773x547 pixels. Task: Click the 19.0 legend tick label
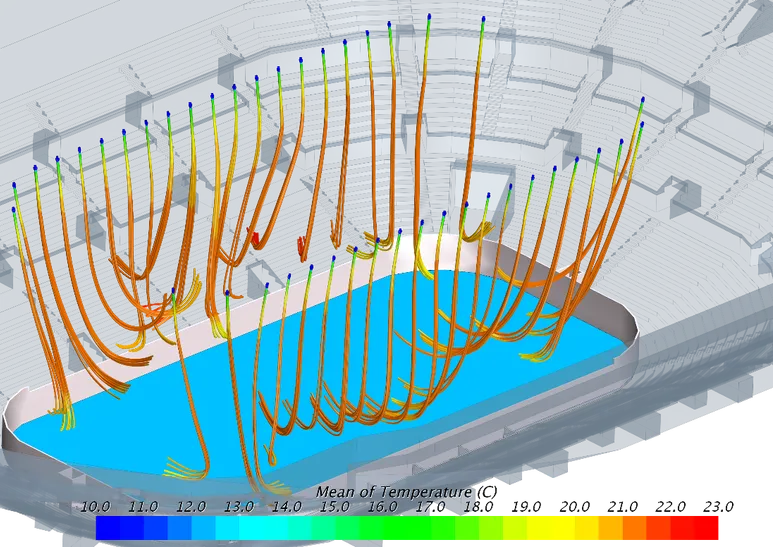528,507
